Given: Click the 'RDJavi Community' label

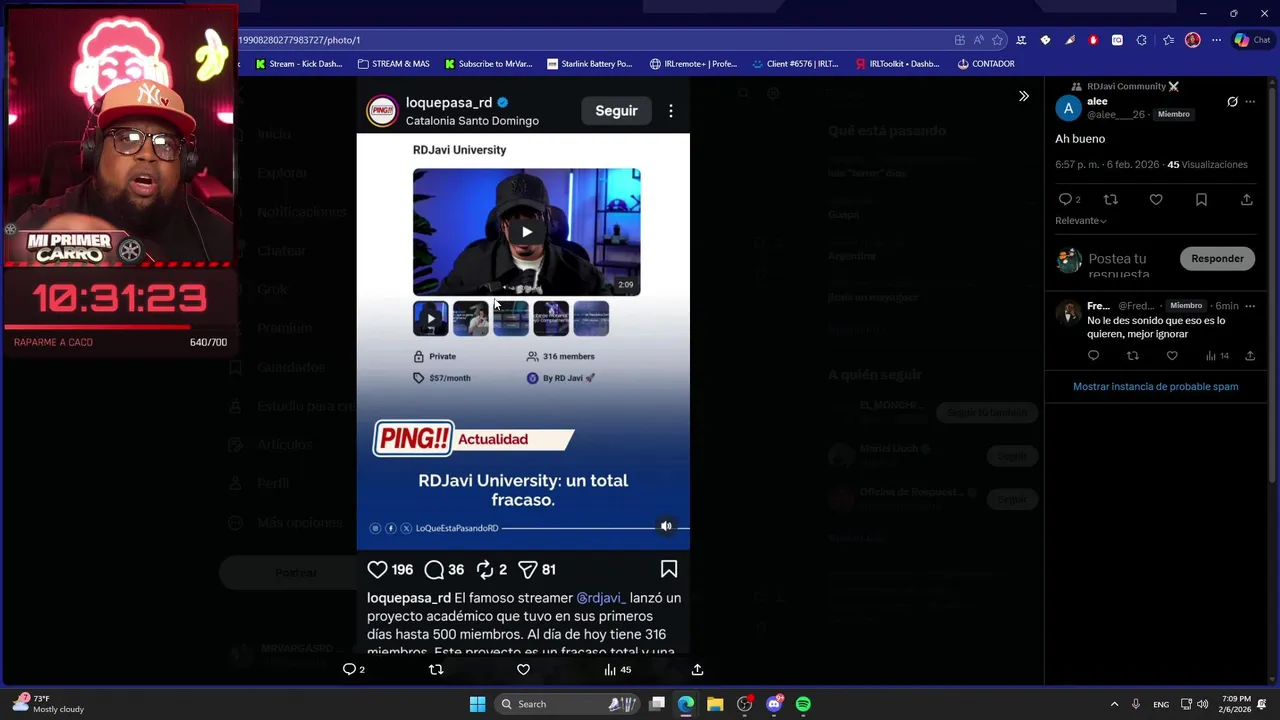Looking at the screenshot, I should click(1126, 86).
